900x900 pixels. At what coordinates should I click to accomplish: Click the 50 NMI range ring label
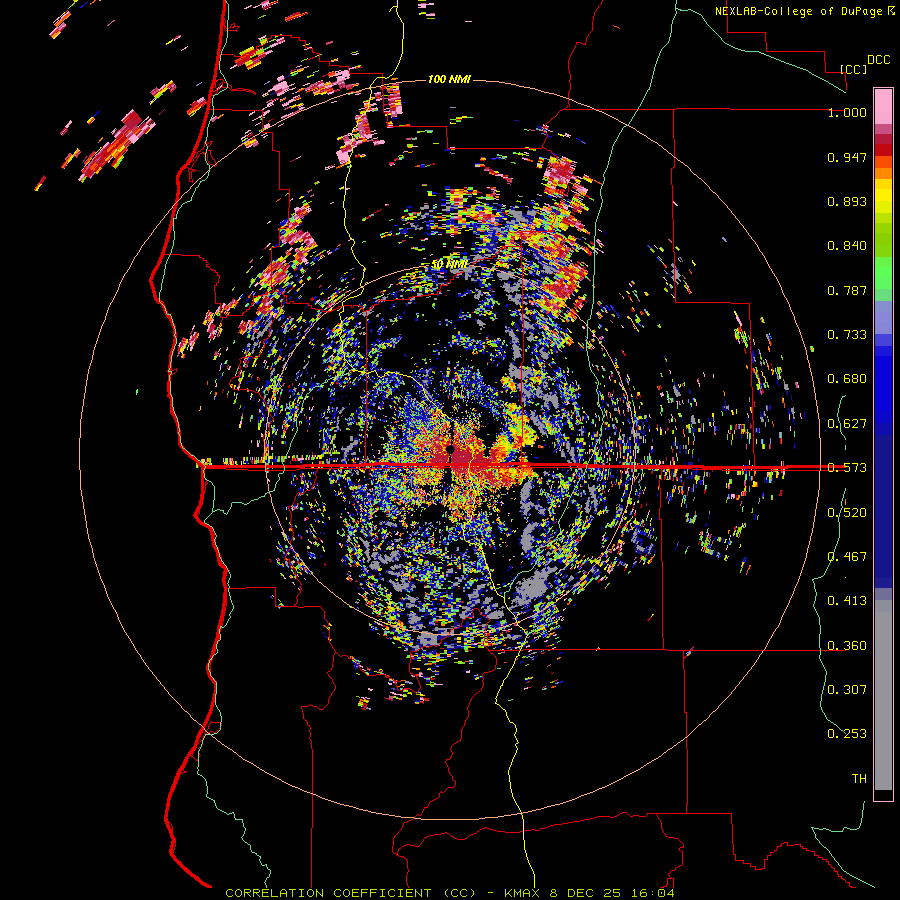pyautogui.click(x=449, y=265)
